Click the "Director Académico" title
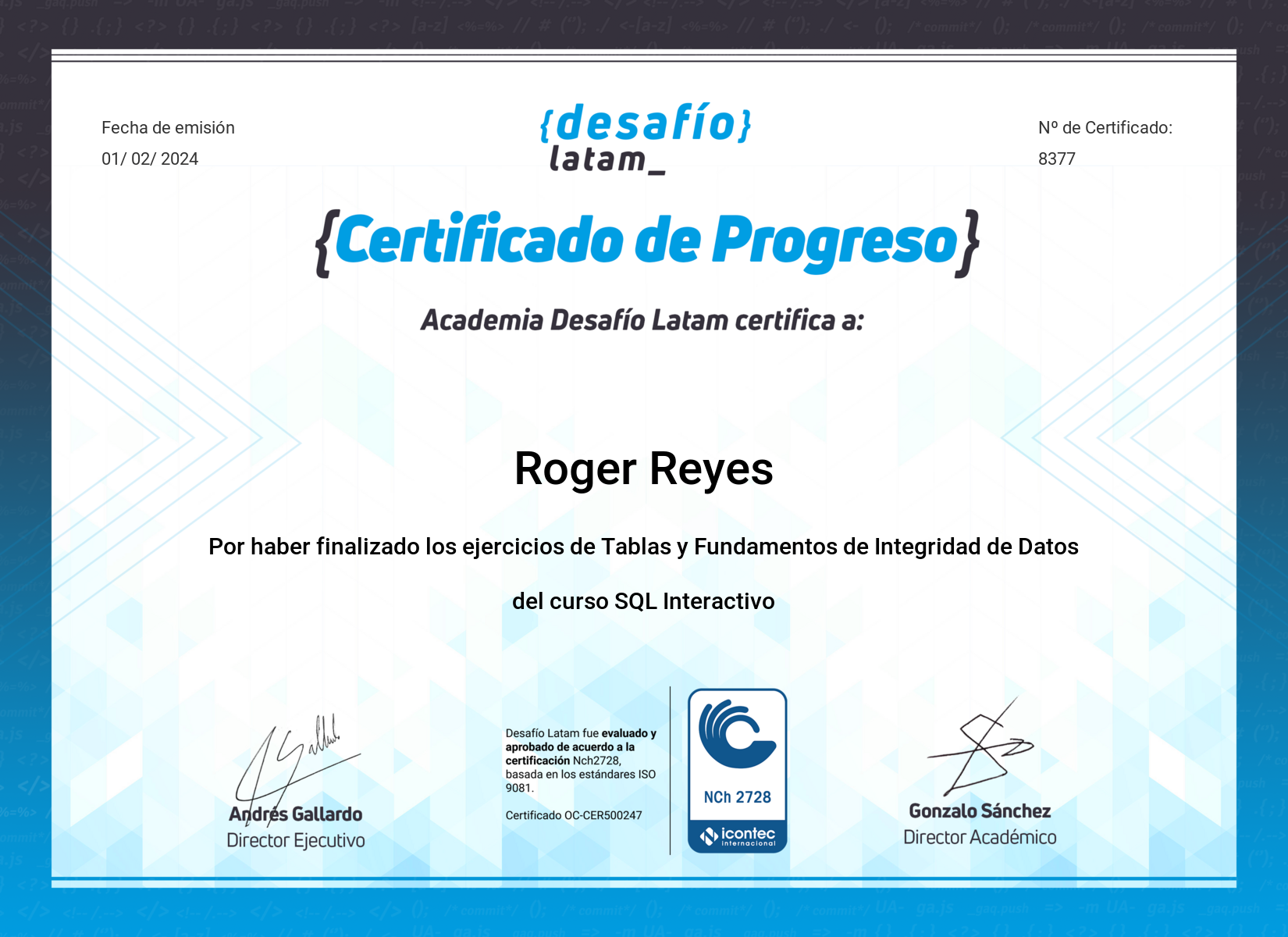1288x937 pixels. 980,838
